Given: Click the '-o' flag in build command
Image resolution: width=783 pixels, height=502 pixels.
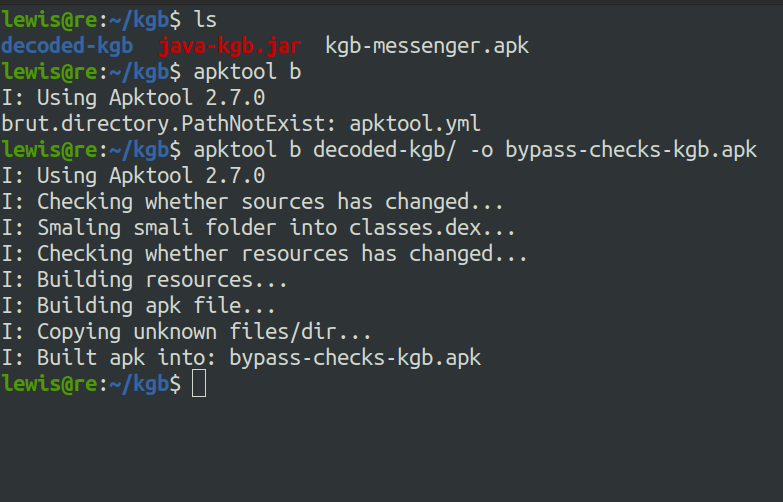Looking at the screenshot, I should 482,150.
